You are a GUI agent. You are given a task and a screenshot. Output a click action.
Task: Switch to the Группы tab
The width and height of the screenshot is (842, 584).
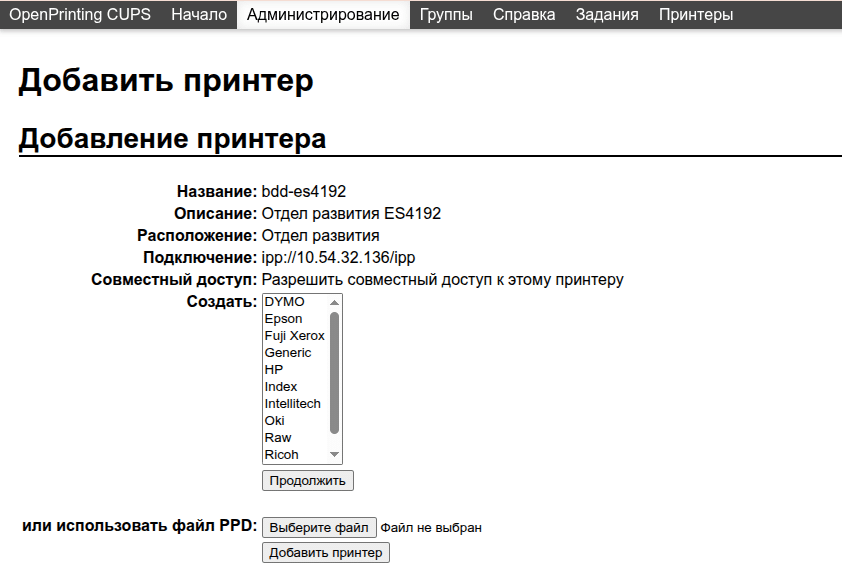click(446, 15)
